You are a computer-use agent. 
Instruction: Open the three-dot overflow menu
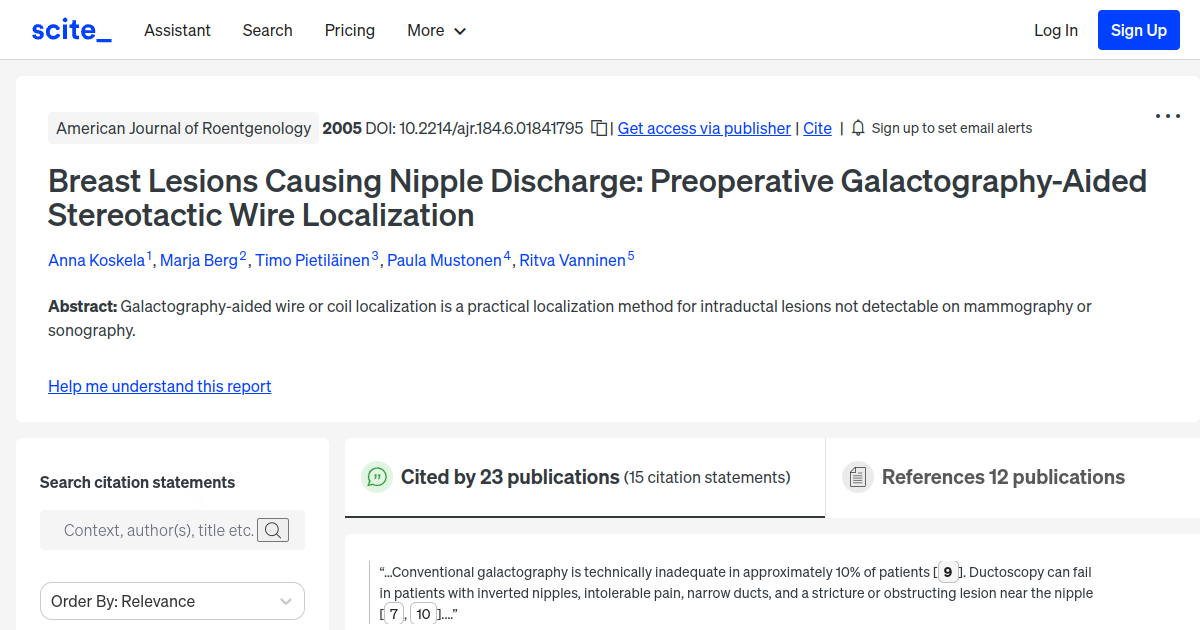1167,116
